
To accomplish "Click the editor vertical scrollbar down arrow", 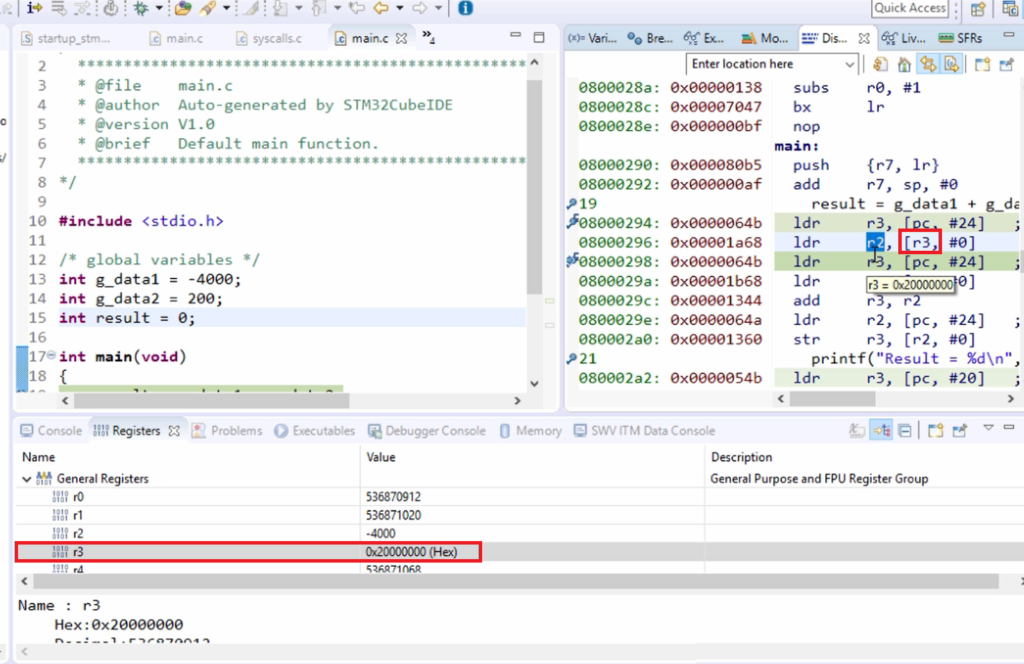I will (535, 384).
